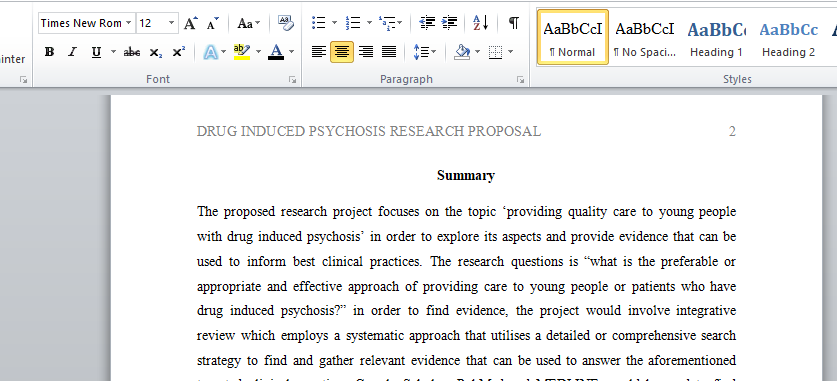The image size is (837, 381).
Task: Click the word 'integrative' in paragraph
Action: pyautogui.click(x=706, y=311)
